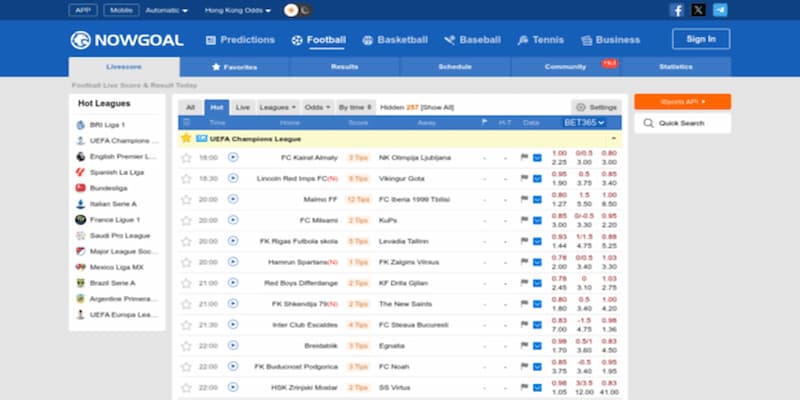This screenshot has width=800, height=400.
Task: Open Saudi Pro League in Hot Leagues
Action: 120,236
